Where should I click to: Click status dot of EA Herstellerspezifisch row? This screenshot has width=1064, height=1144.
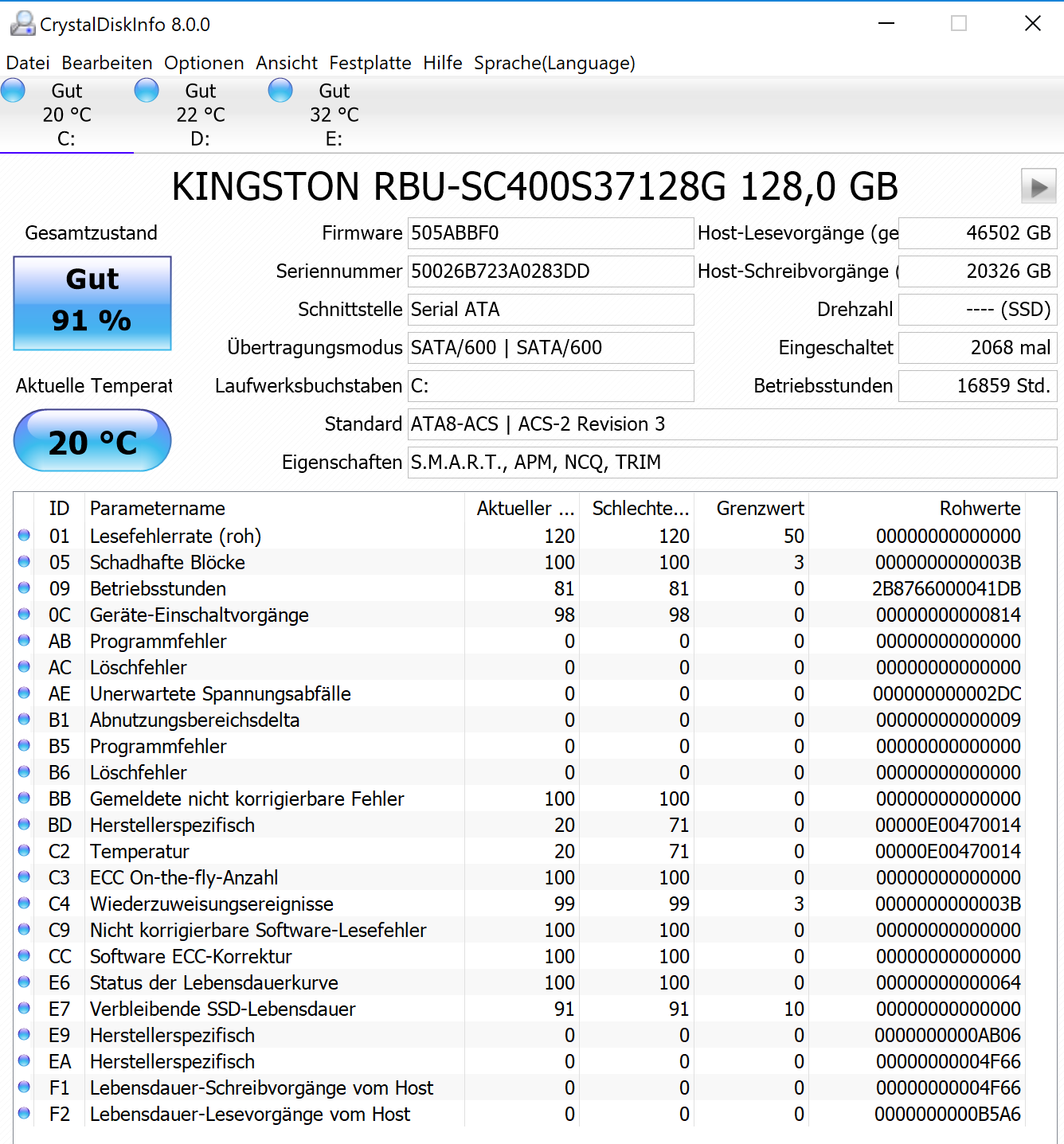tap(24, 1060)
